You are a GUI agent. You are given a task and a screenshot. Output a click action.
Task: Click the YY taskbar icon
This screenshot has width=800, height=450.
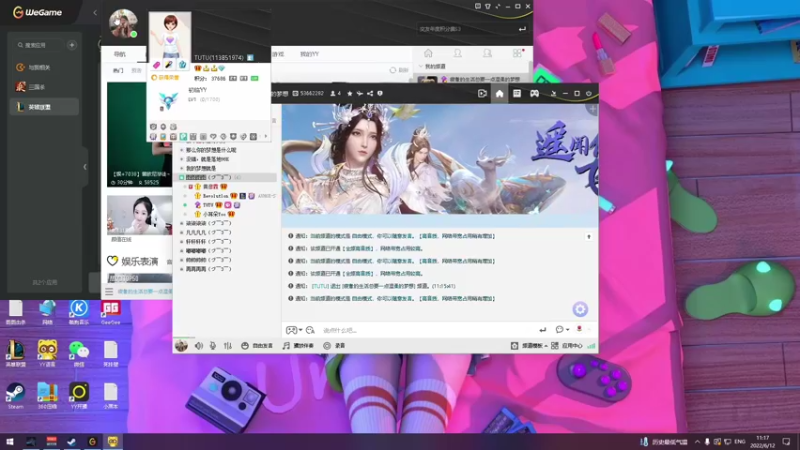(113, 442)
